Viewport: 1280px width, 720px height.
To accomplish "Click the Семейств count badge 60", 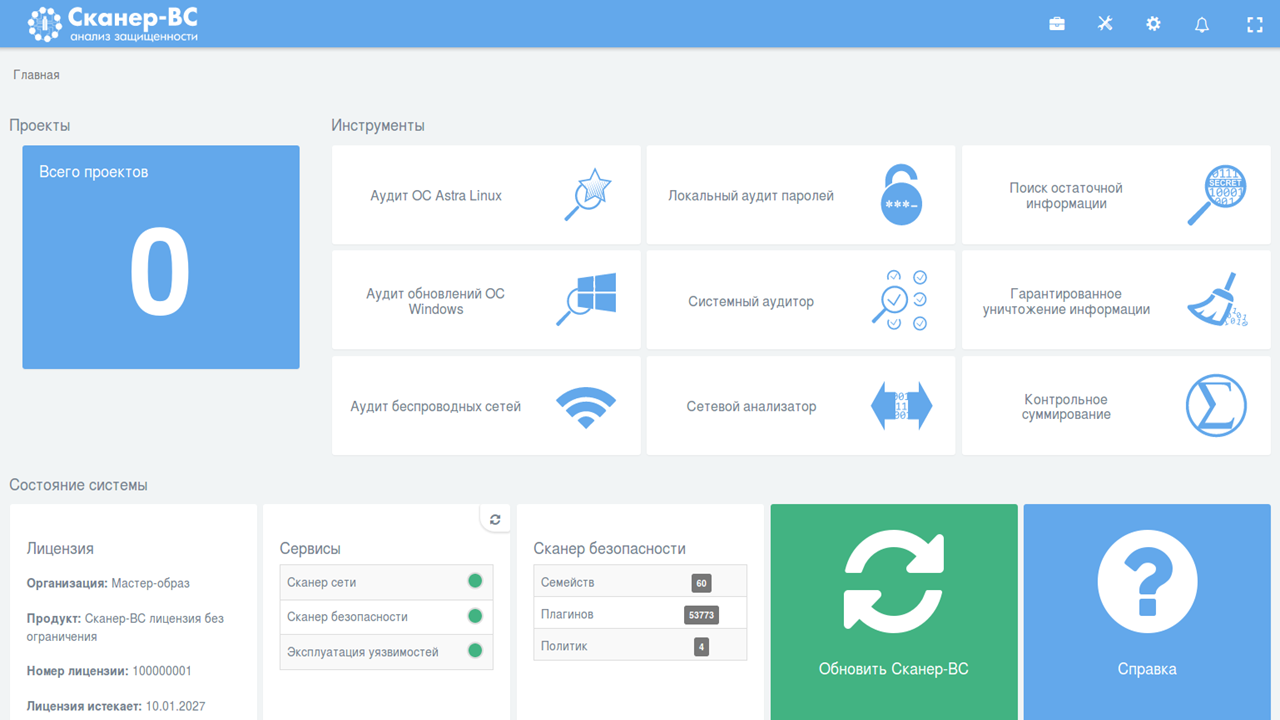I will (701, 583).
